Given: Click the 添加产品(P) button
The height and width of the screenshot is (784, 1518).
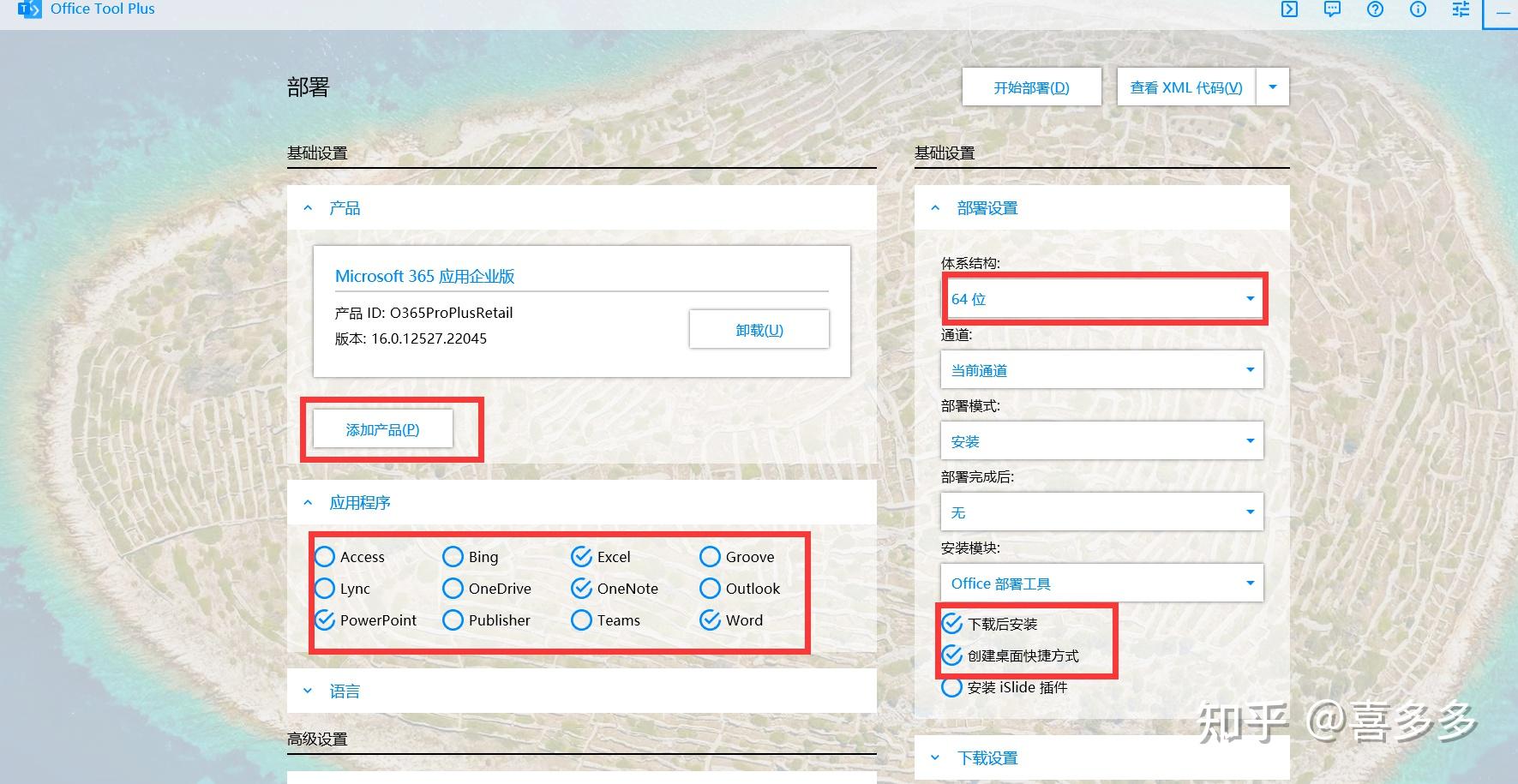Looking at the screenshot, I should 382,429.
